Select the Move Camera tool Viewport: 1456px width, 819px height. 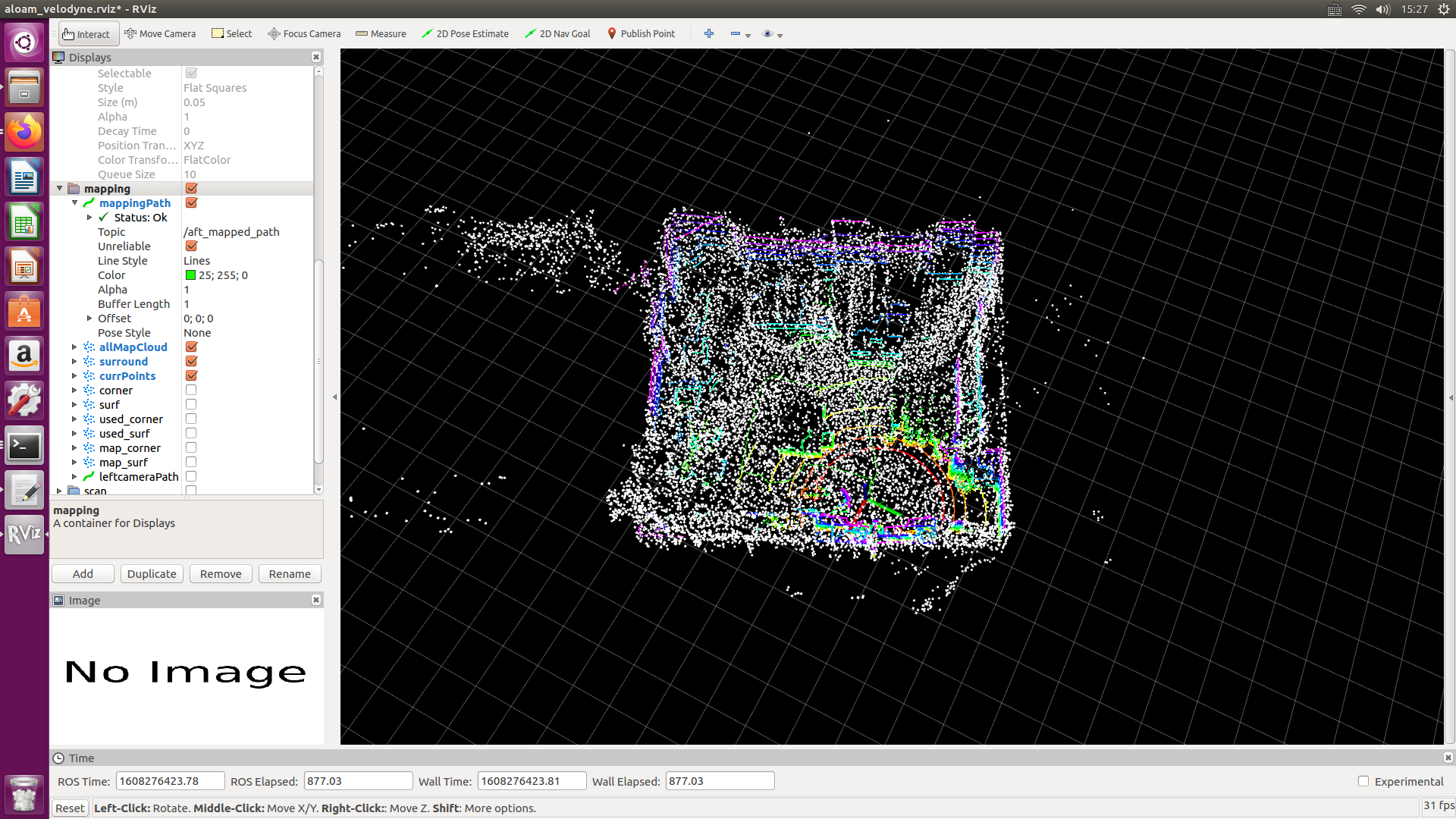coord(160,33)
